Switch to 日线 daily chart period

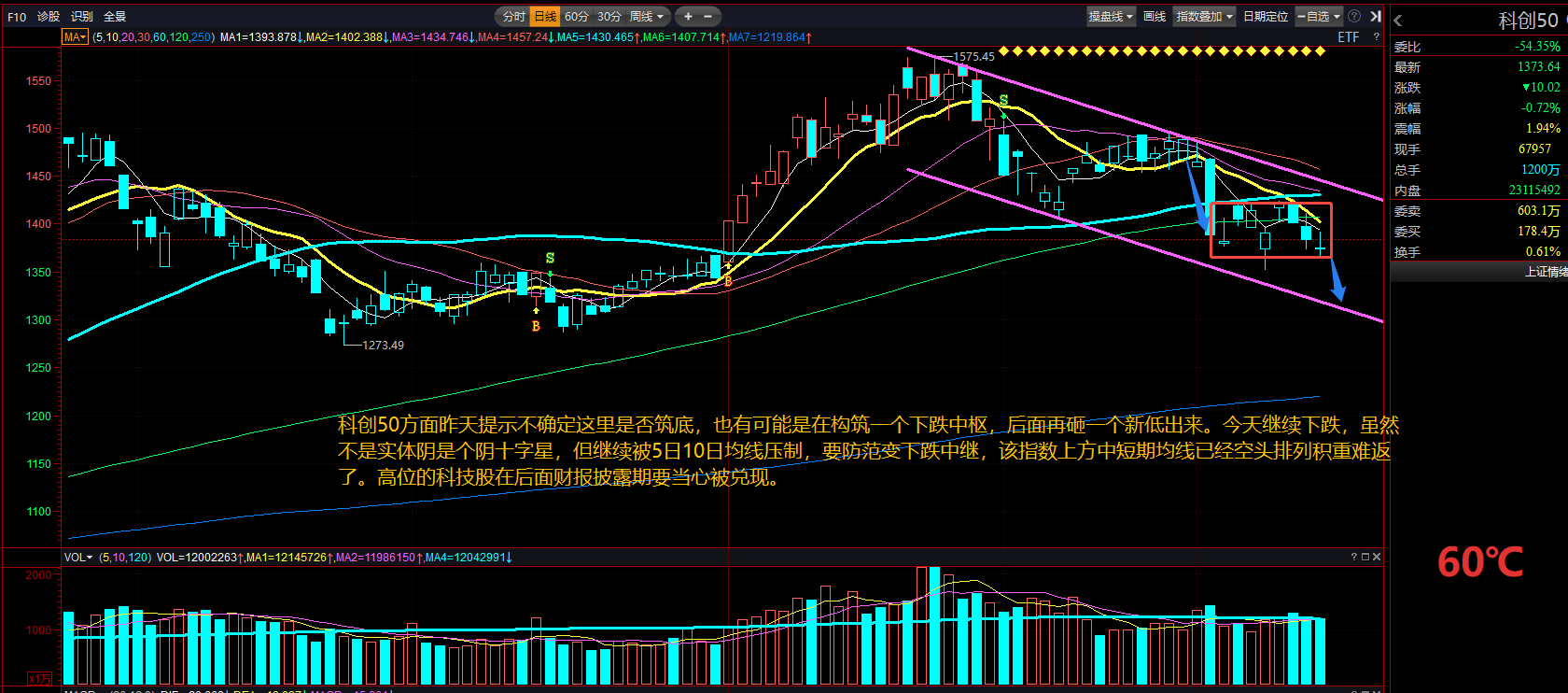545,17
